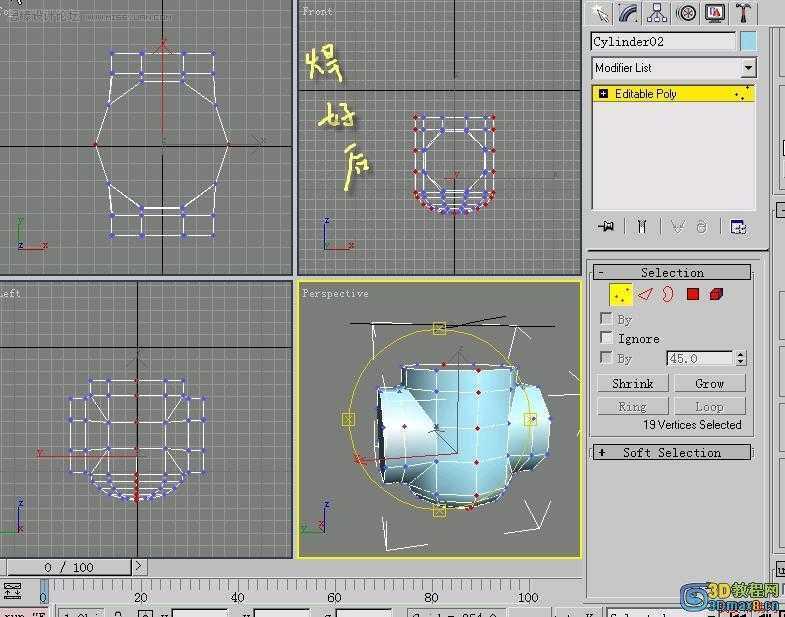Click the spinner arrows beside 45.0

(741, 358)
